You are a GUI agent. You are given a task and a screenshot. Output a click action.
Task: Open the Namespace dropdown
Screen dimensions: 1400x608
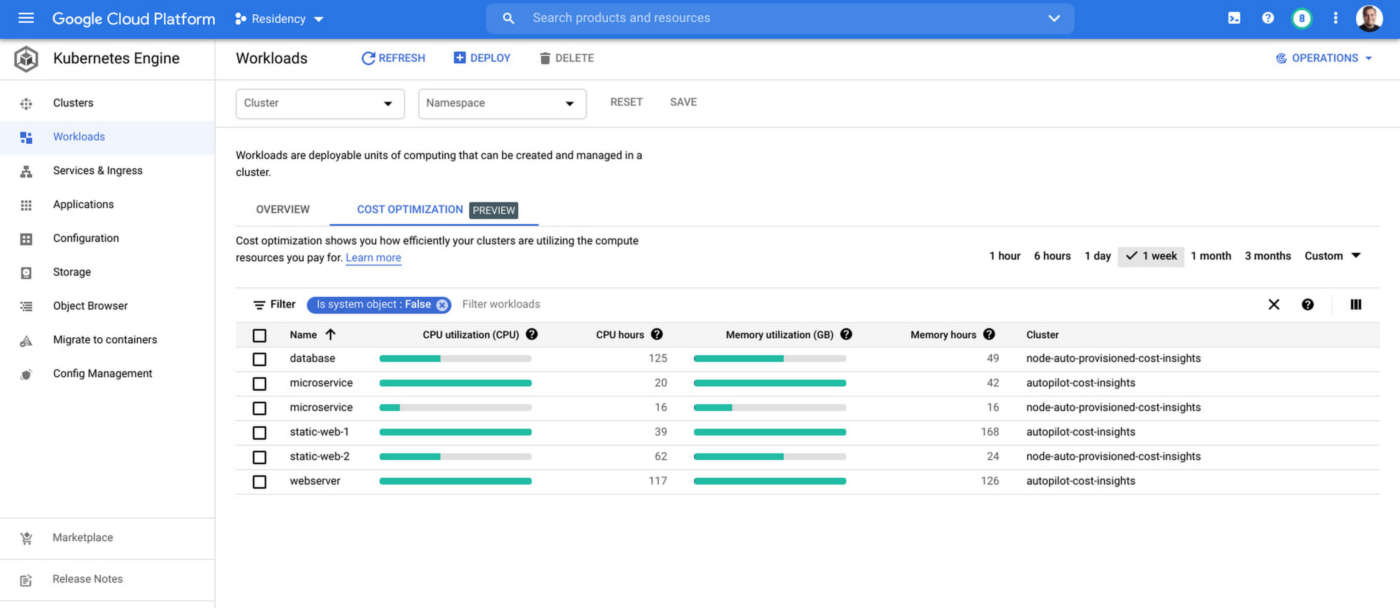502,104
